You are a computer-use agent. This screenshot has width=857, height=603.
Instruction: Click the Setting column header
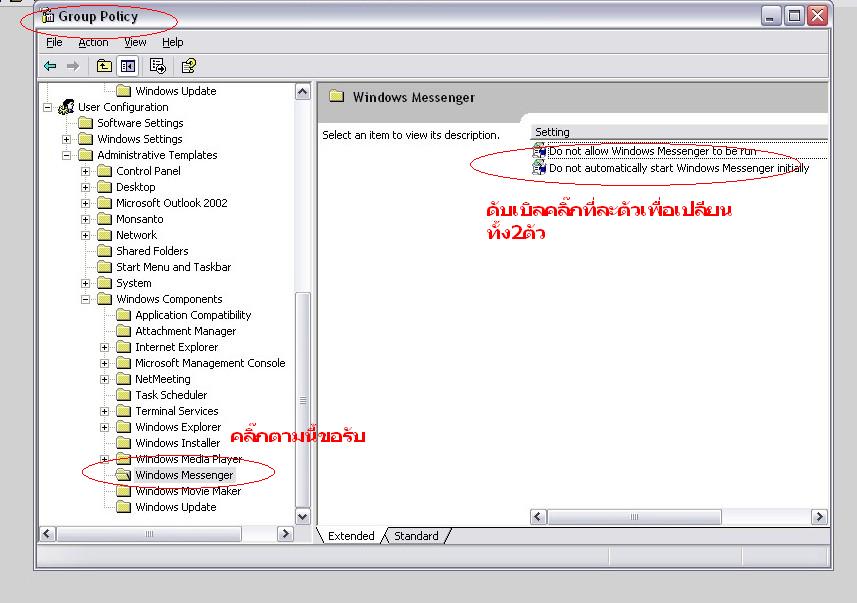pos(678,132)
